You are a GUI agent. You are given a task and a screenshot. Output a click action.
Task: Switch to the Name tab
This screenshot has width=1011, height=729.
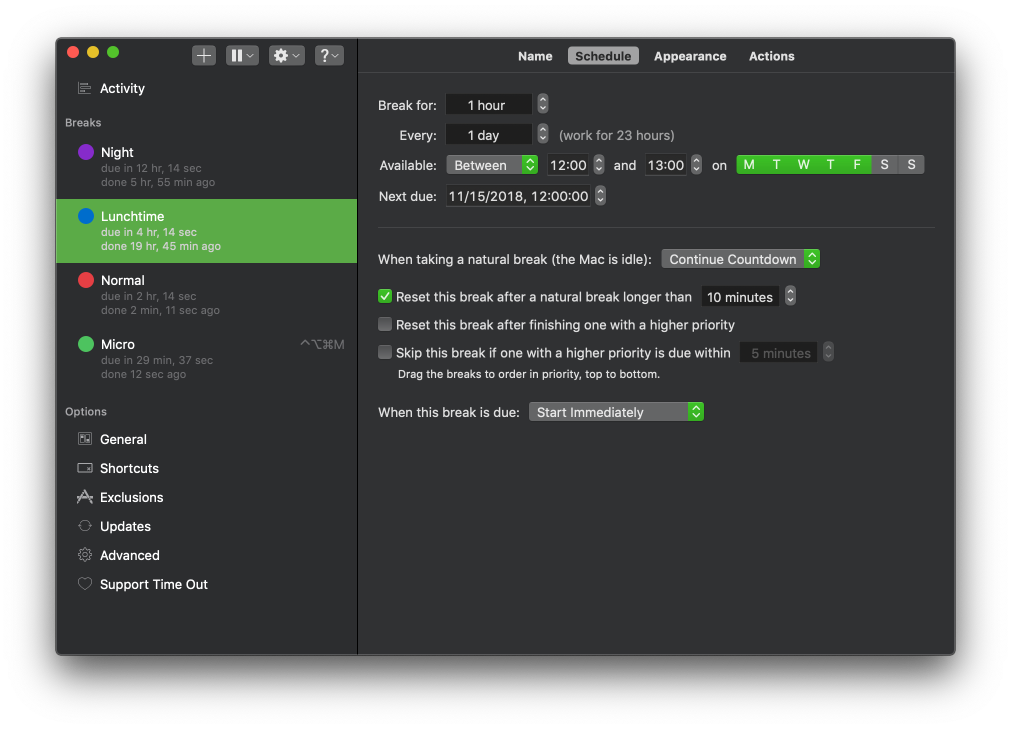click(x=535, y=56)
